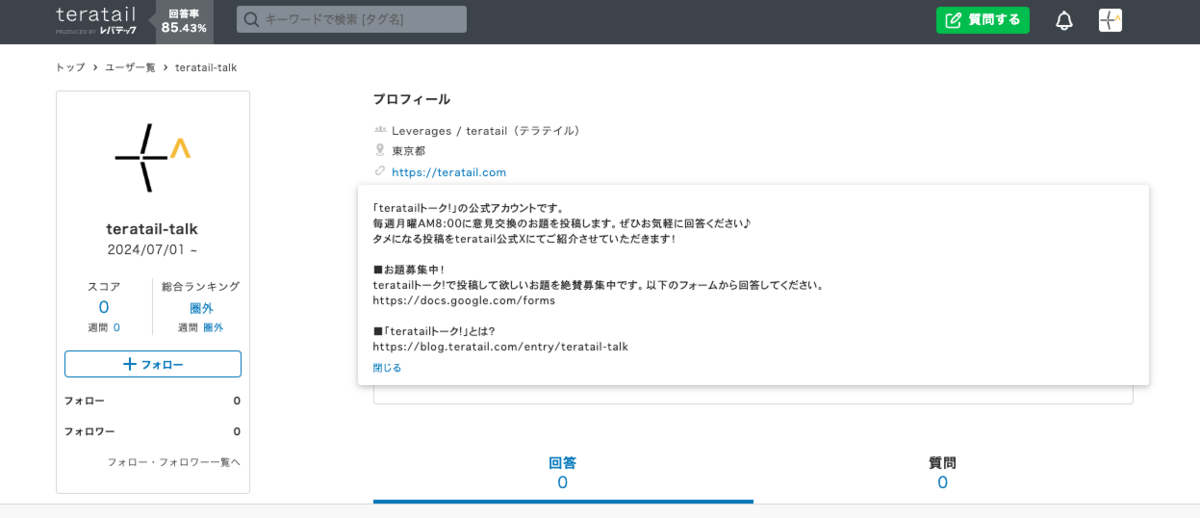
Task: Click the location pin icon beside 東京都
Action: point(380,150)
